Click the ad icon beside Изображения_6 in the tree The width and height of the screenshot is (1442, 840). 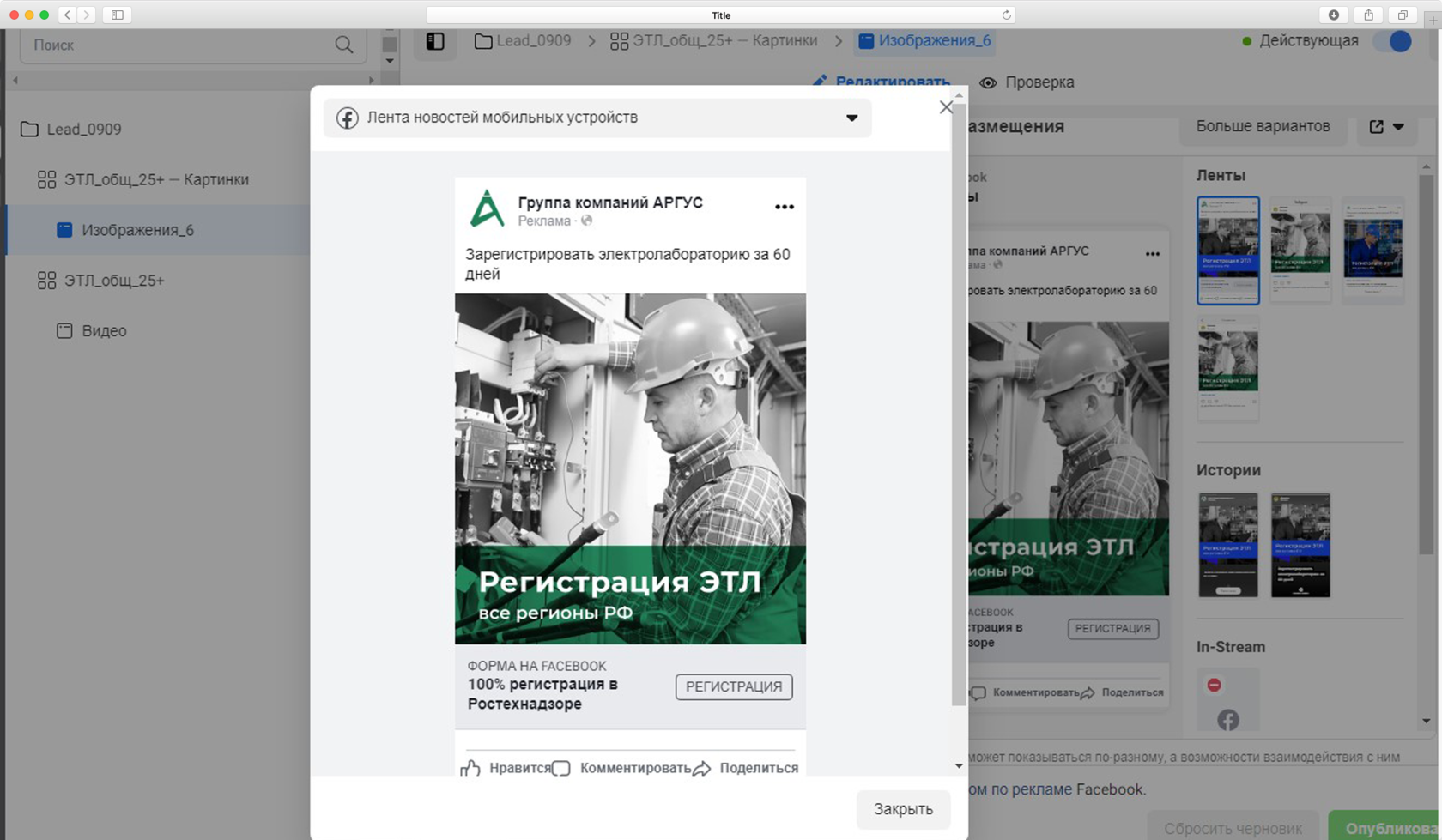64,230
